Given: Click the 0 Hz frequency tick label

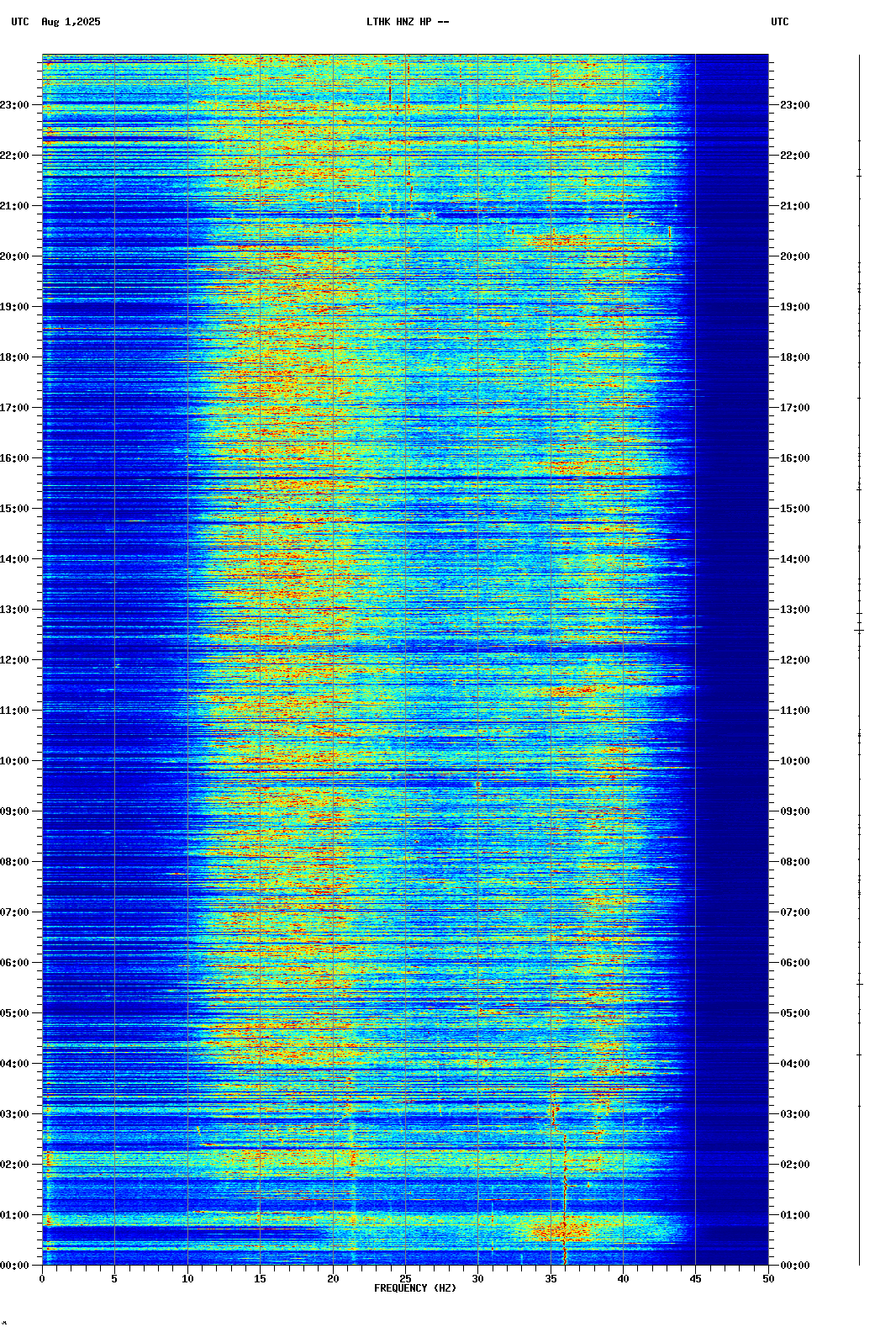Looking at the screenshot, I should coord(42,1279).
